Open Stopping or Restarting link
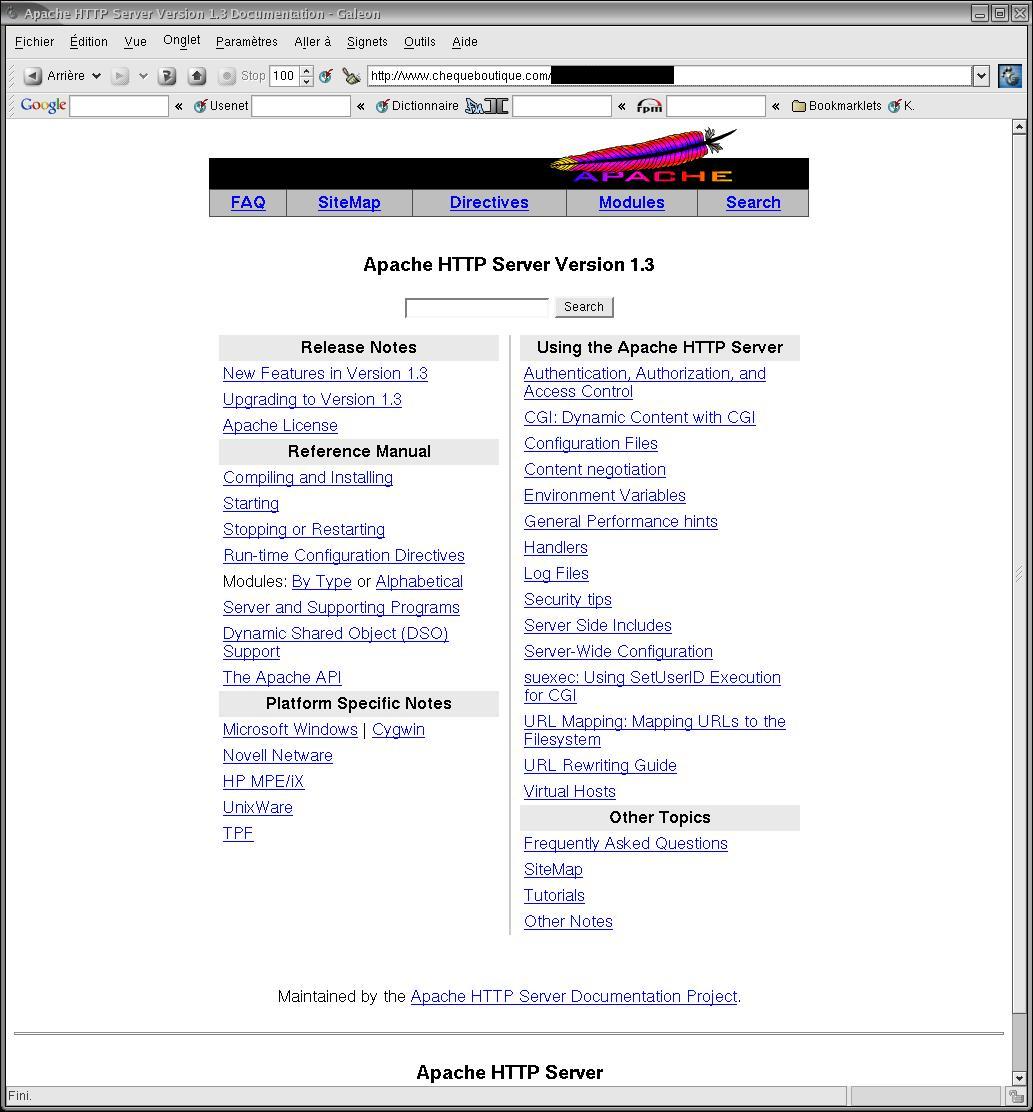 click(303, 530)
